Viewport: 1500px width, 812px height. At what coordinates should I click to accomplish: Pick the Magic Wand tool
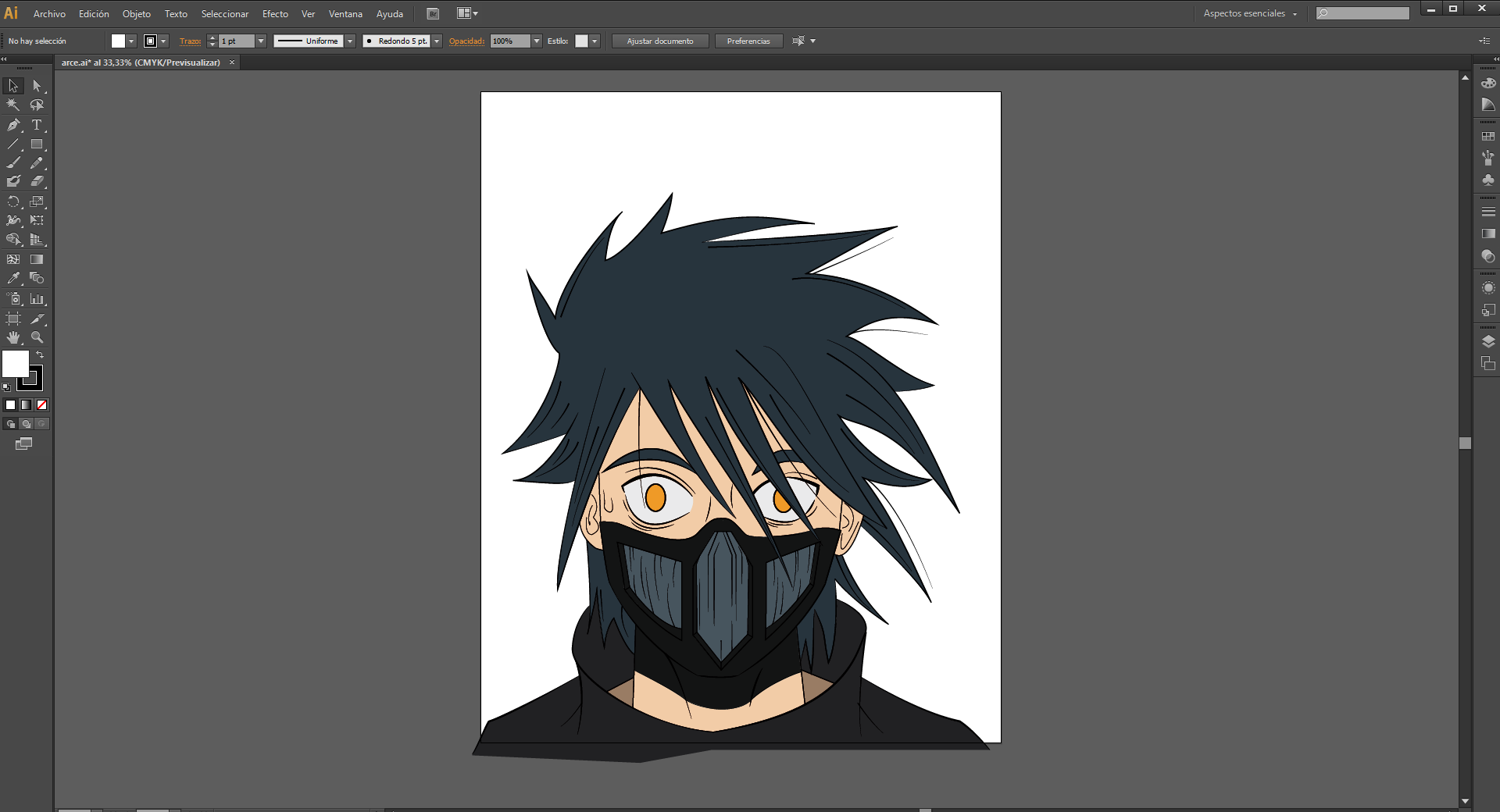(13, 105)
